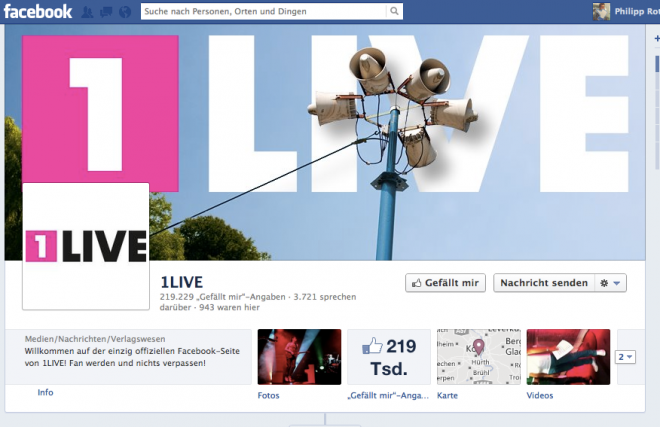Open the Info link
This screenshot has width=660, height=427.
(45, 392)
